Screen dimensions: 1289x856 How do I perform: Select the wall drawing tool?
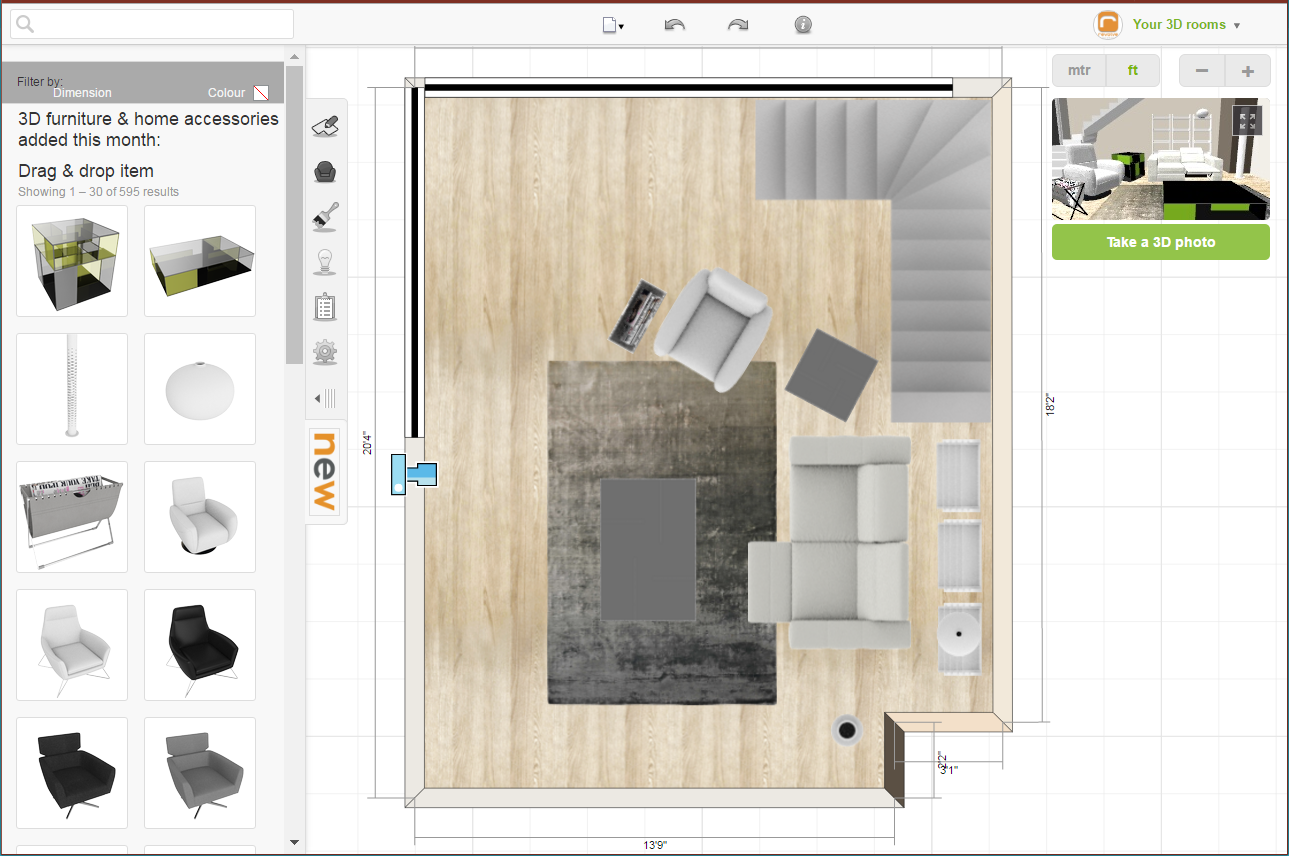tap(325, 124)
